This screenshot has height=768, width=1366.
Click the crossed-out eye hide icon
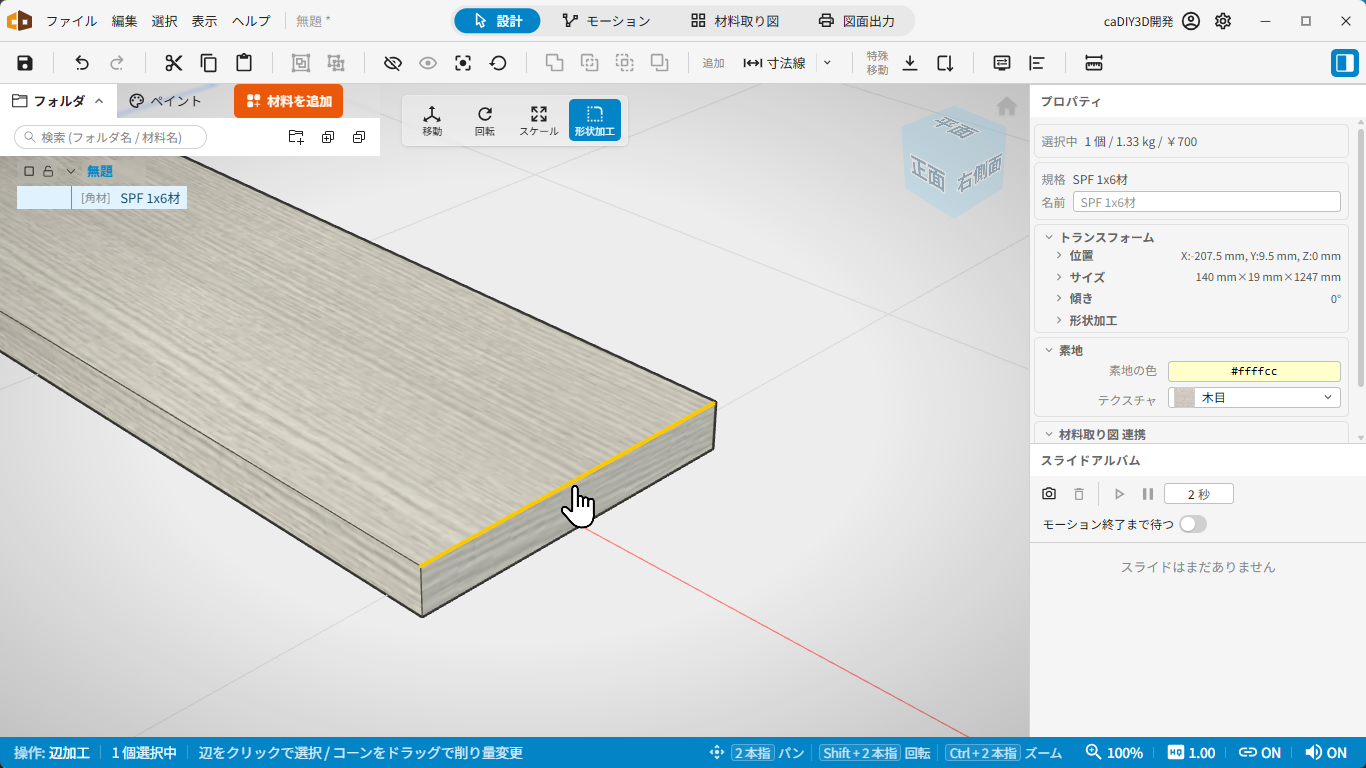coord(393,63)
